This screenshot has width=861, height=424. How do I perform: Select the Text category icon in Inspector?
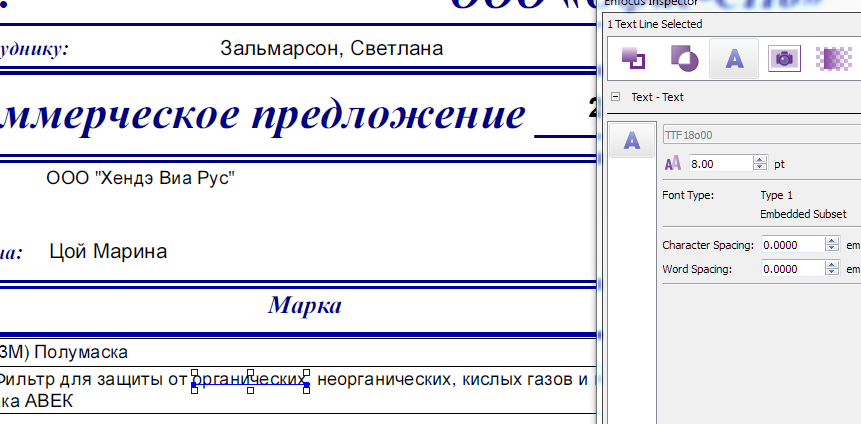[x=734, y=58]
